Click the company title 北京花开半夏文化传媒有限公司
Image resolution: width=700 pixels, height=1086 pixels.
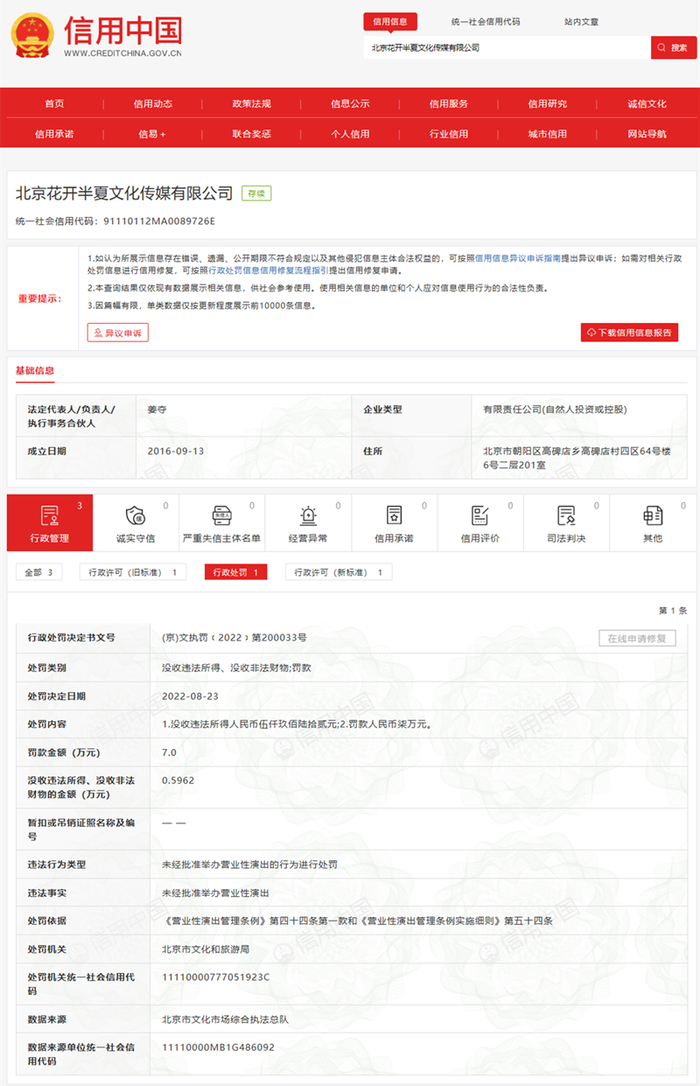pyautogui.click(x=124, y=193)
